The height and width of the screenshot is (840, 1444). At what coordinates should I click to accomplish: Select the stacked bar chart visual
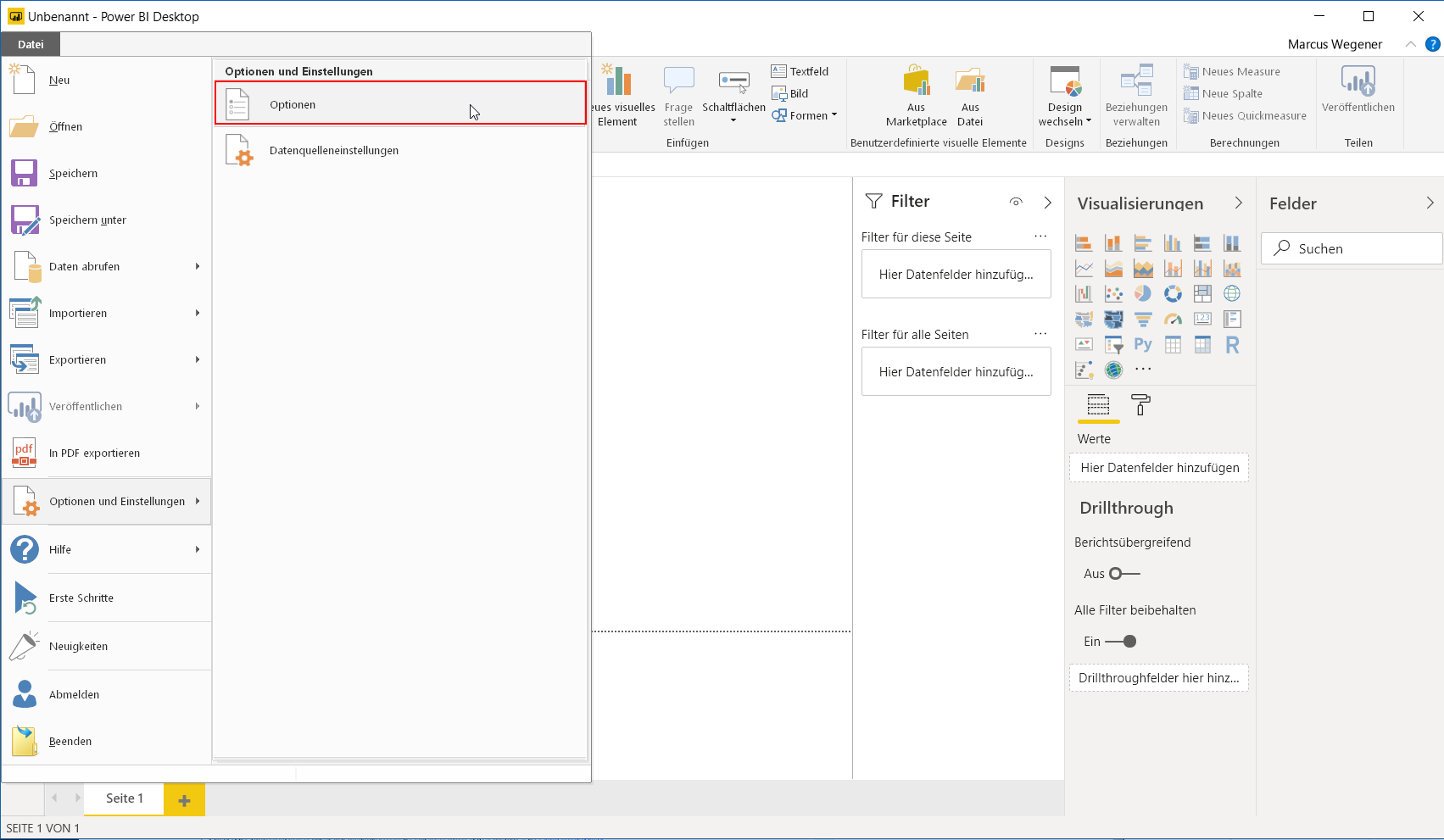pos(1084,243)
